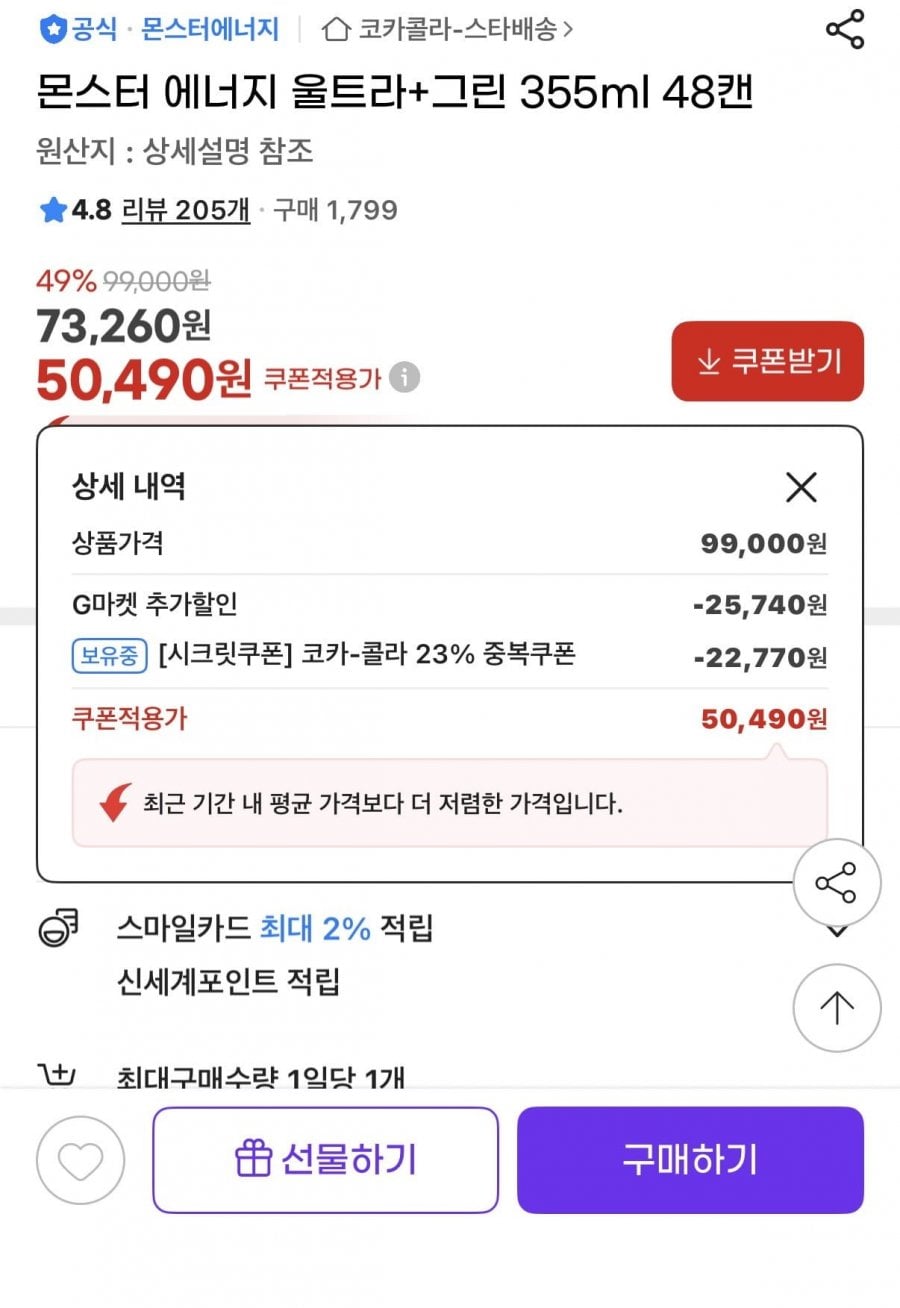Tap the home icon beside 코카콜라-스타배송

pyautogui.click(x=336, y=30)
